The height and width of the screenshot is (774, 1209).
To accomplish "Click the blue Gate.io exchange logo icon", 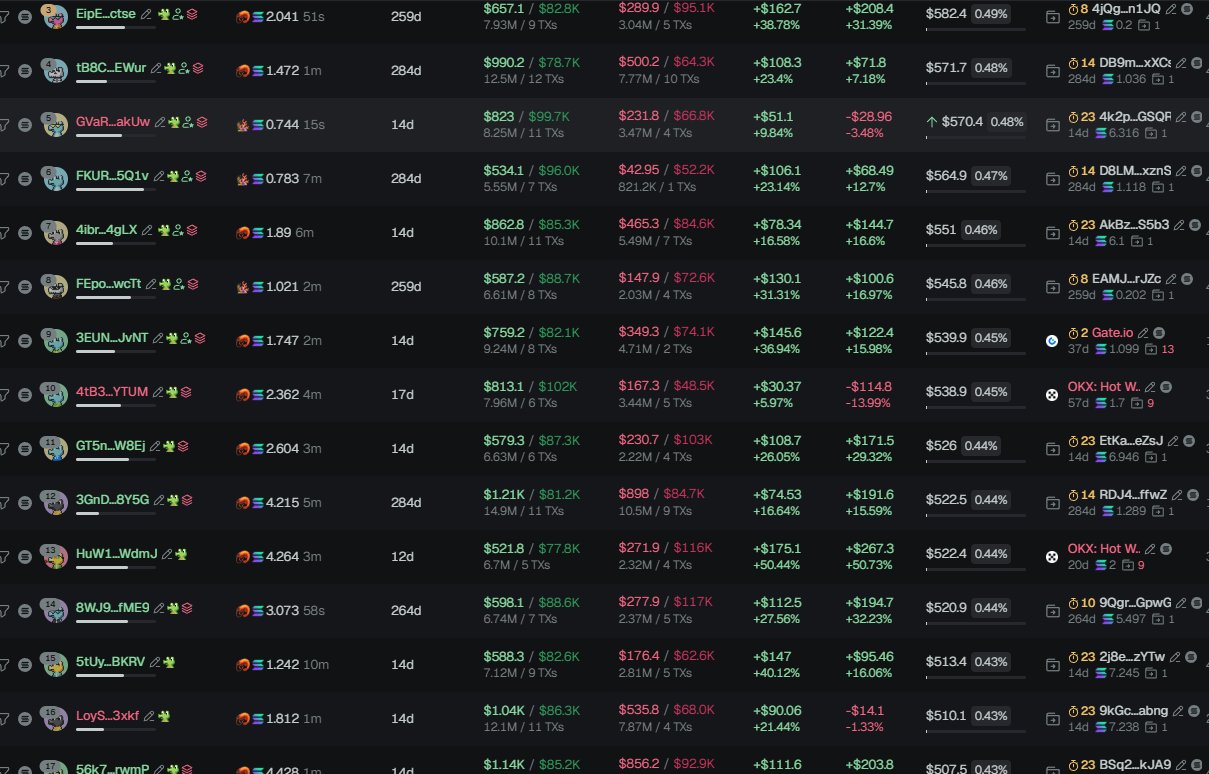I will click(1052, 340).
